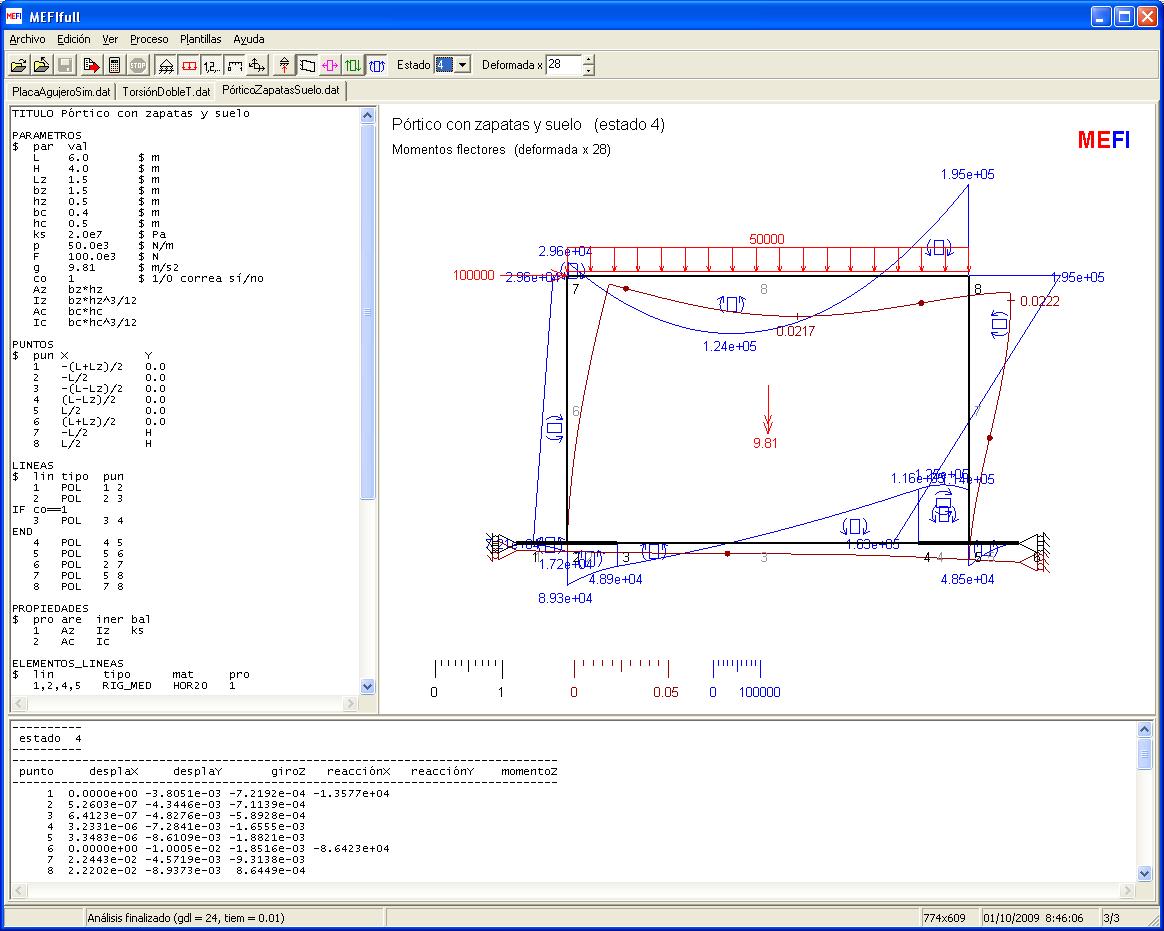Switch to the TorsiónDobleT.dat tab
This screenshot has width=1164, height=931.
(x=166, y=92)
